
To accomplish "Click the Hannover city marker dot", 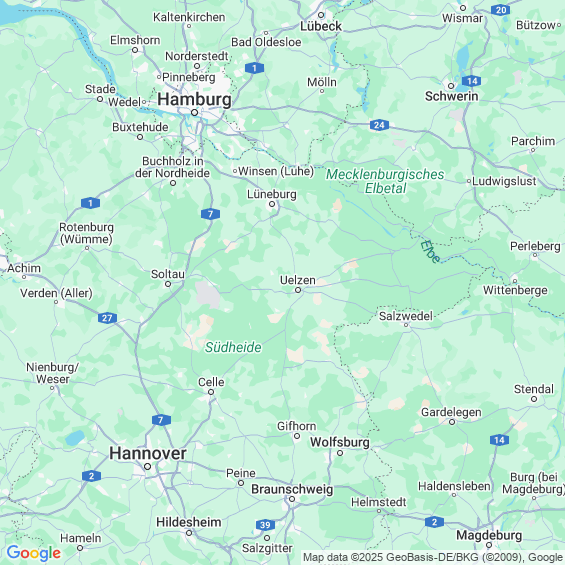I will click(x=147, y=467).
